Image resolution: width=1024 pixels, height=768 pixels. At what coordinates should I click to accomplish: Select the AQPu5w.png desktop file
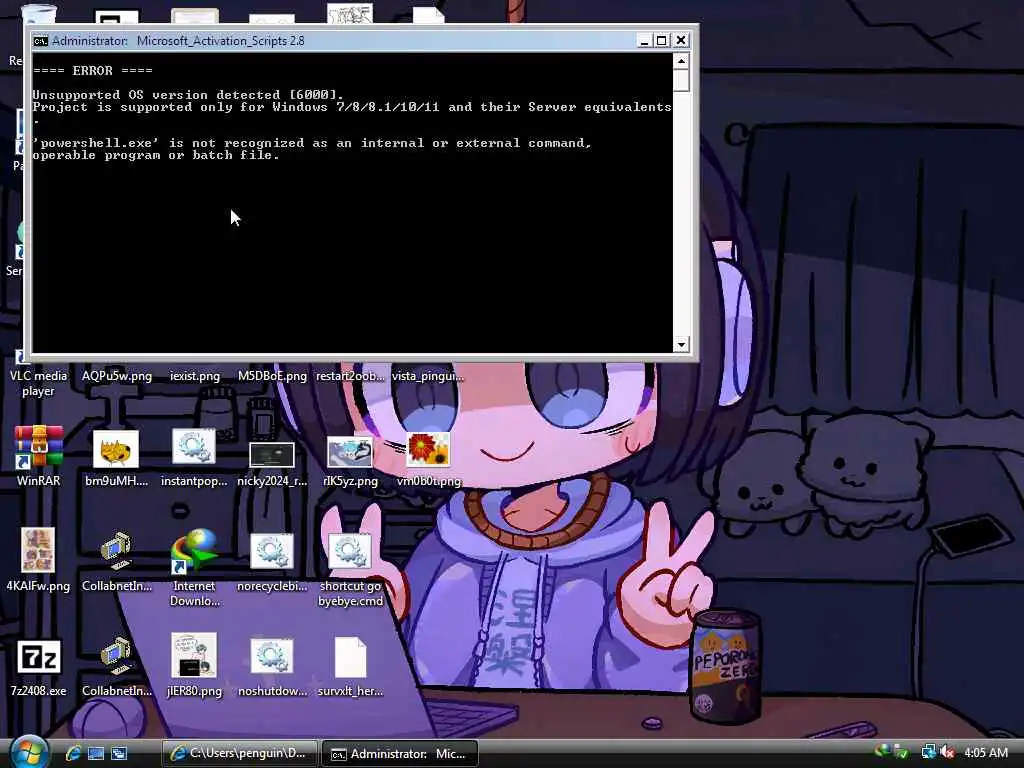click(116, 376)
